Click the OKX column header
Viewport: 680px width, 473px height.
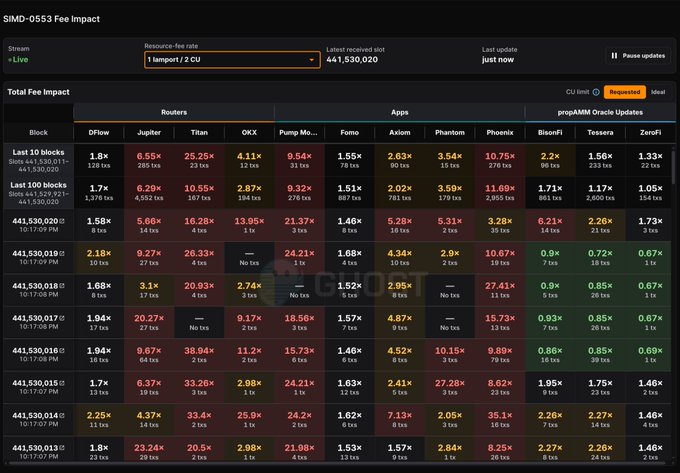249,133
